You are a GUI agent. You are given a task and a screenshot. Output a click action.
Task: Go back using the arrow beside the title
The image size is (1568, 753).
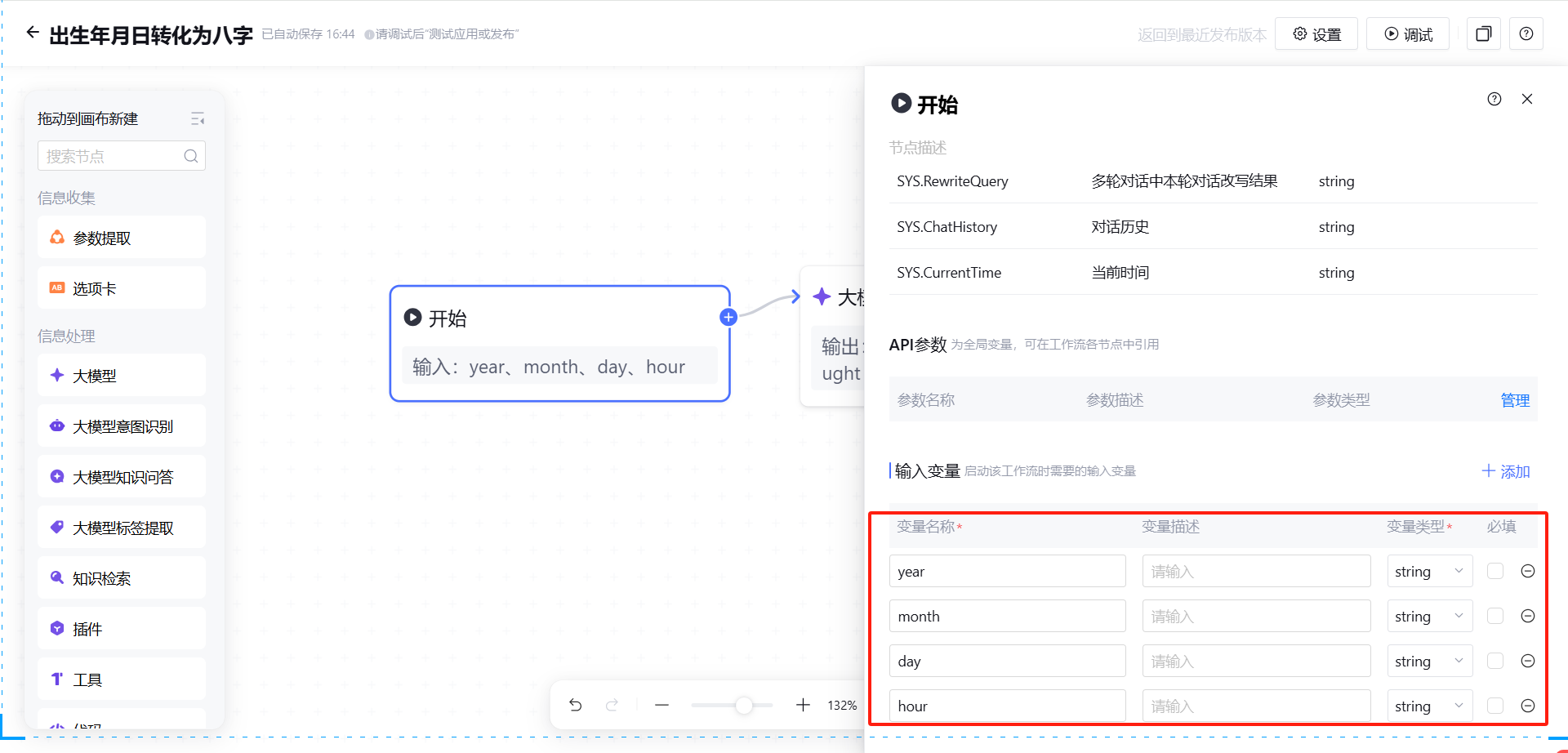33,33
